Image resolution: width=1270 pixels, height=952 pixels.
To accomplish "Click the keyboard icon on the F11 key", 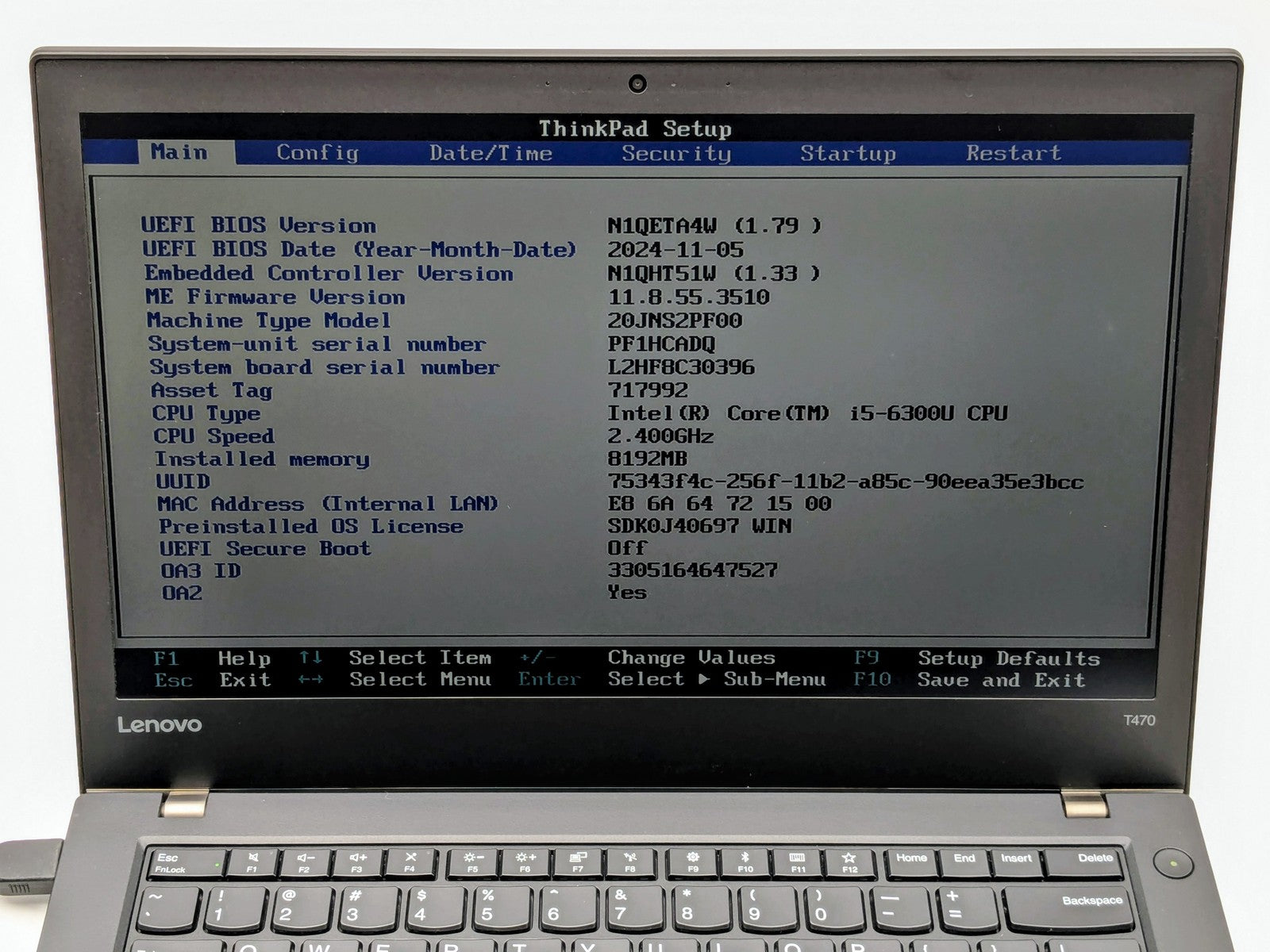I will [x=797, y=858].
